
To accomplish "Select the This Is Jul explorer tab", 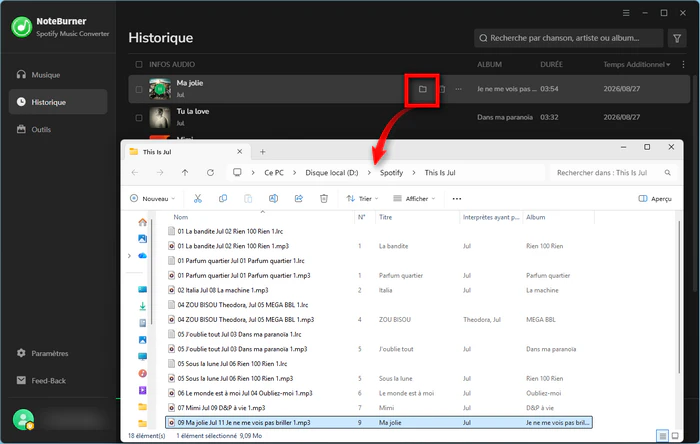I will point(187,152).
